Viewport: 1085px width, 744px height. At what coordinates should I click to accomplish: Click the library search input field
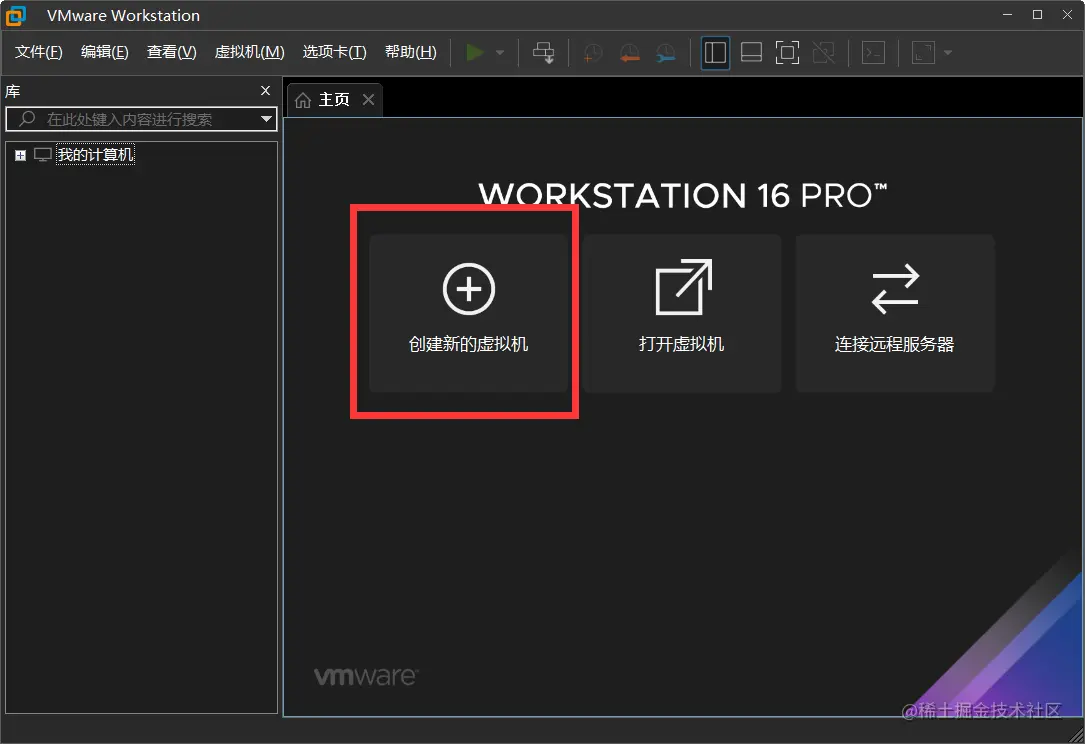(141, 119)
